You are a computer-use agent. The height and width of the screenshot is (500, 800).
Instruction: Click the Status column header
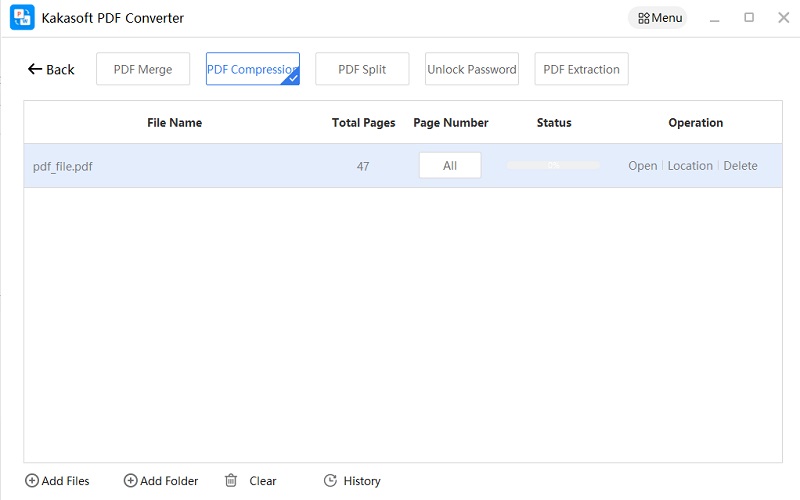554,122
